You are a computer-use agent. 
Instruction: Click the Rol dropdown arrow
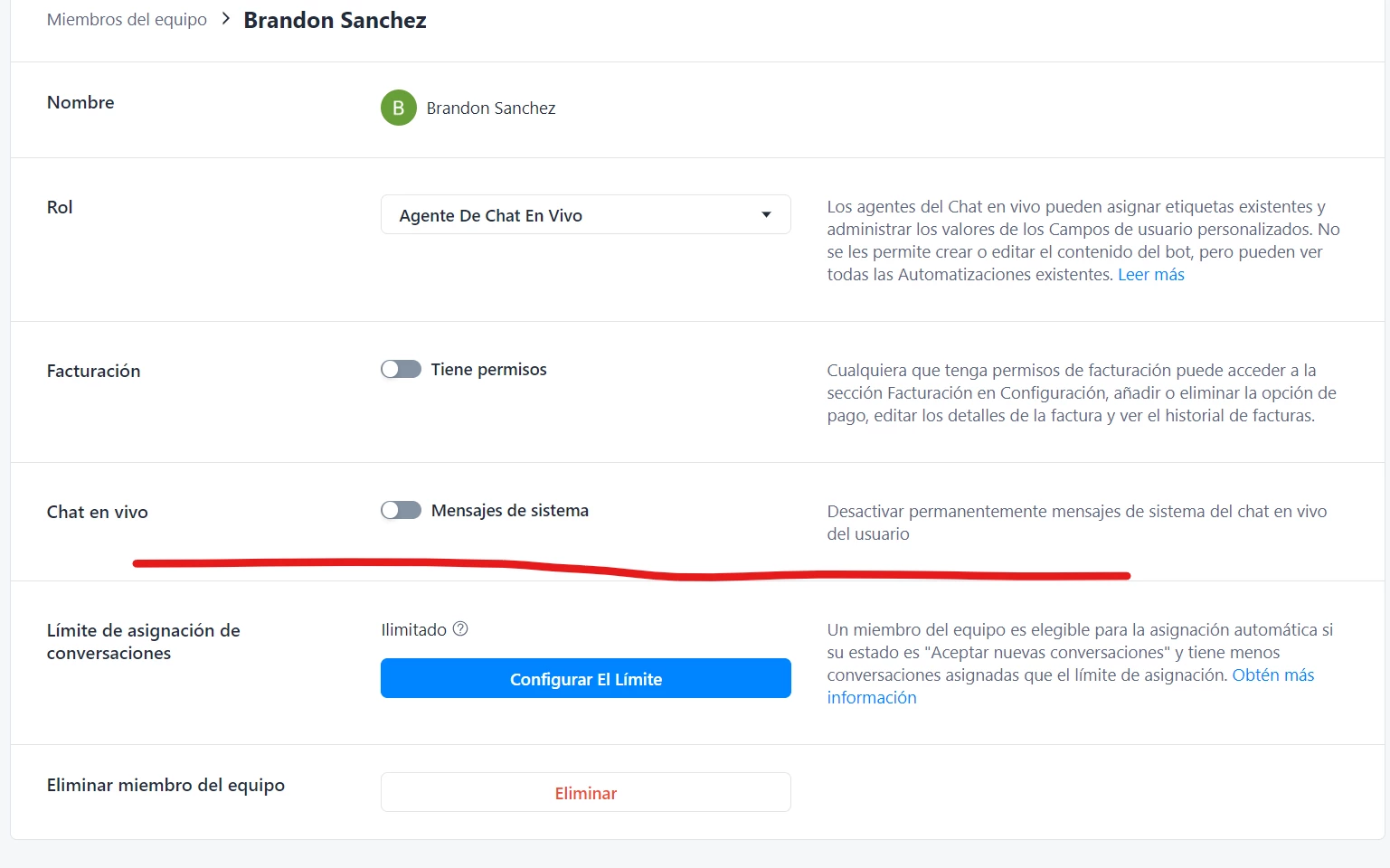(x=766, y=215)
